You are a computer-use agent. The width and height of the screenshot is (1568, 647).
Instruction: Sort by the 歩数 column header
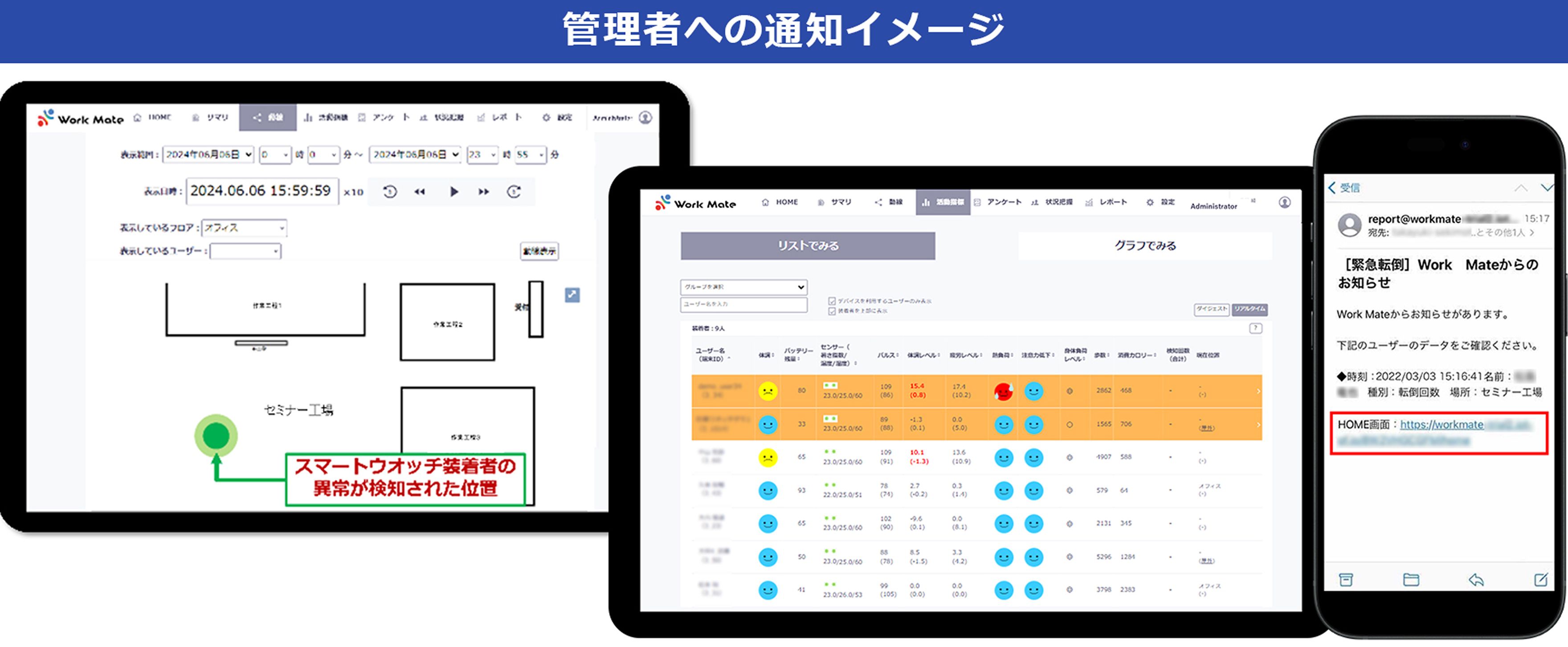point(1102,355)
